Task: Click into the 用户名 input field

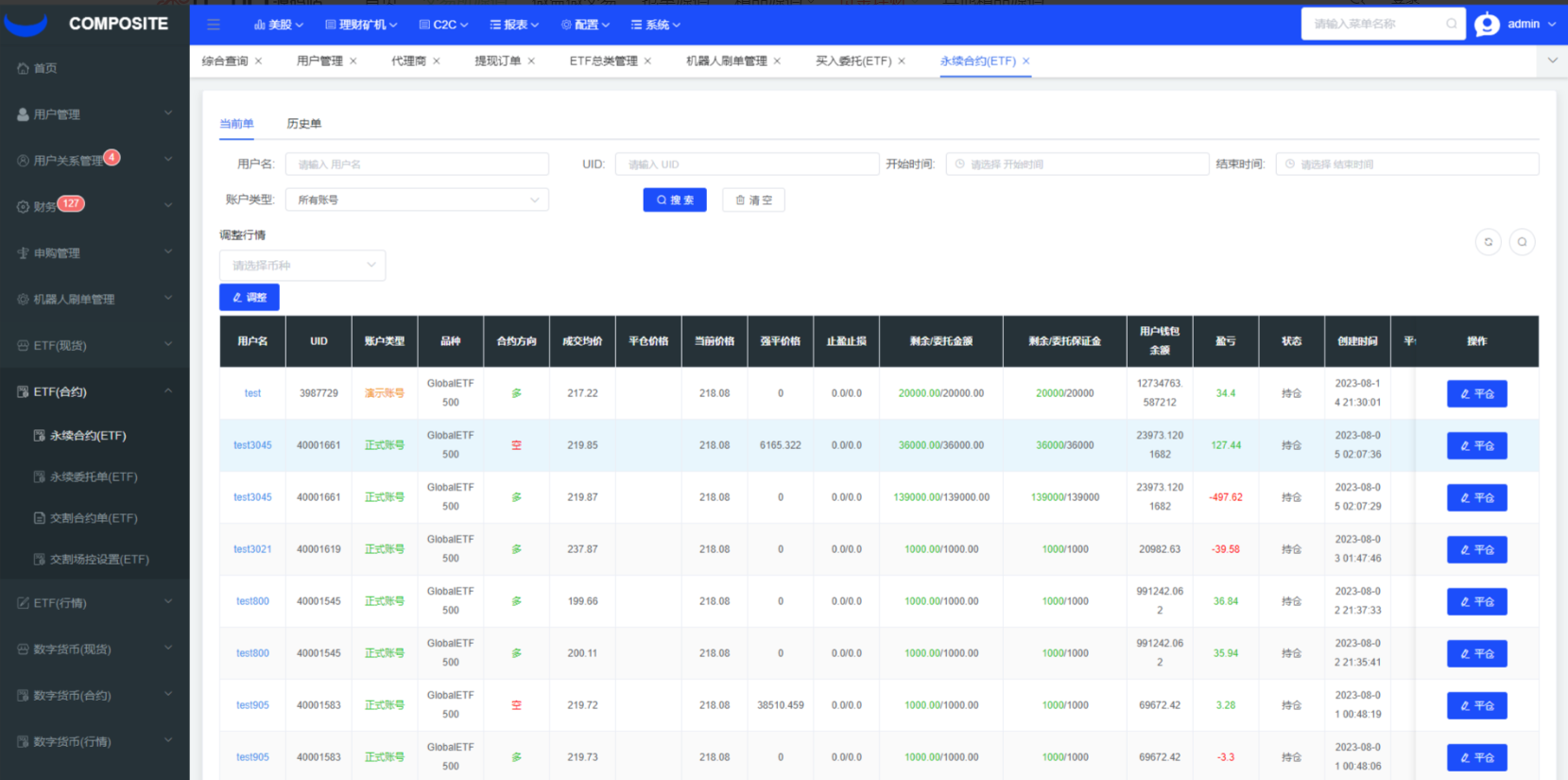Action: click(x=417, y=165)
